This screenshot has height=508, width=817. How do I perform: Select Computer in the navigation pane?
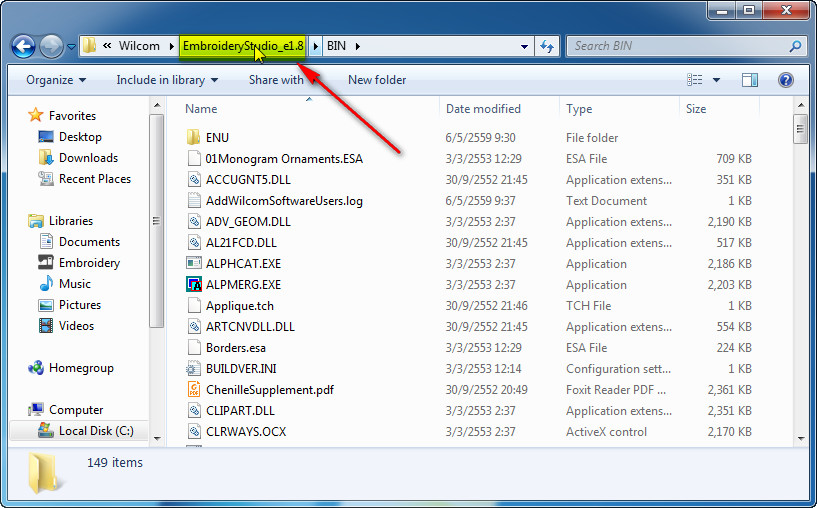[x=66, y=410]
